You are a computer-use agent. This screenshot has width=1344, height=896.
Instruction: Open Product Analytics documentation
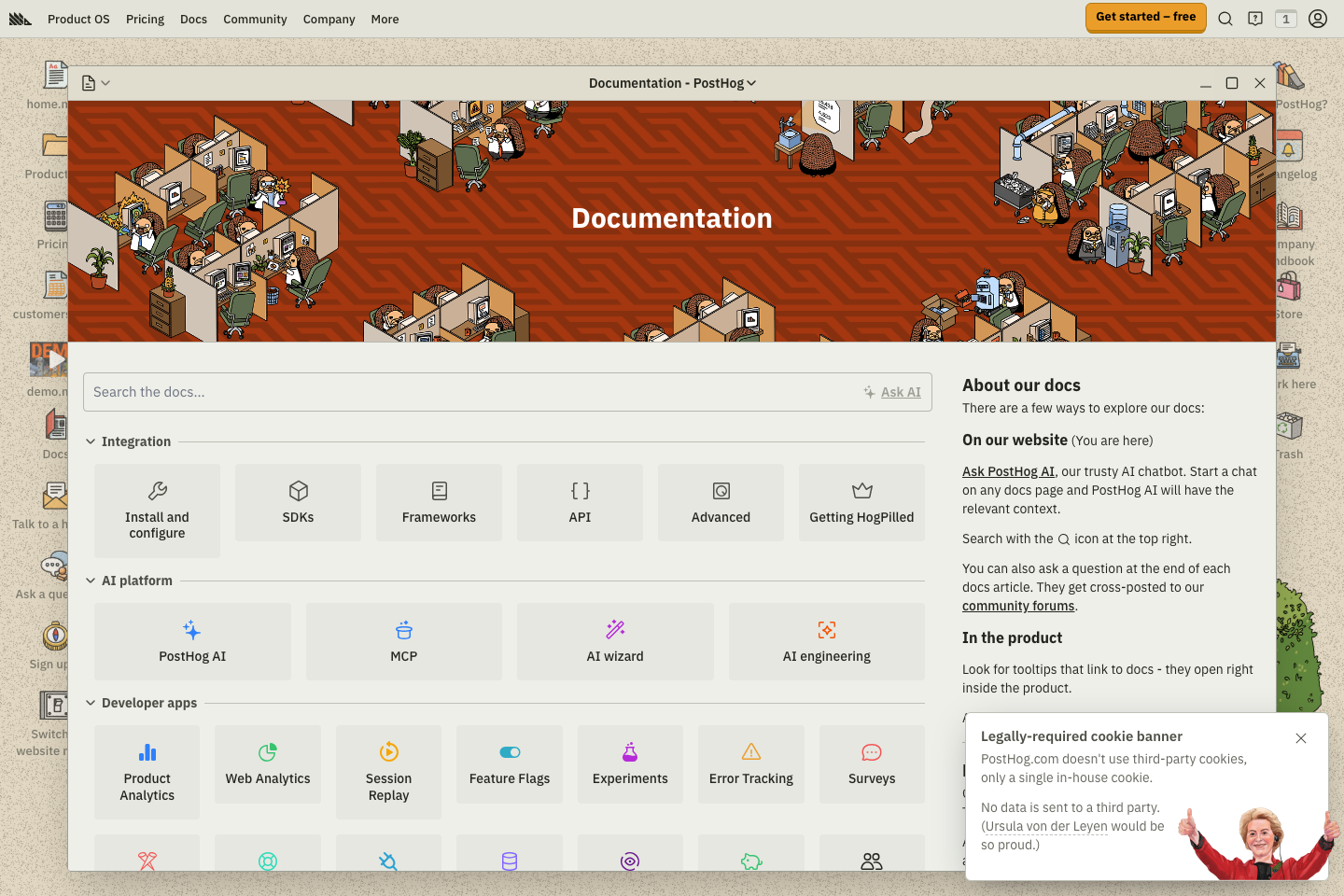(147, 772)
